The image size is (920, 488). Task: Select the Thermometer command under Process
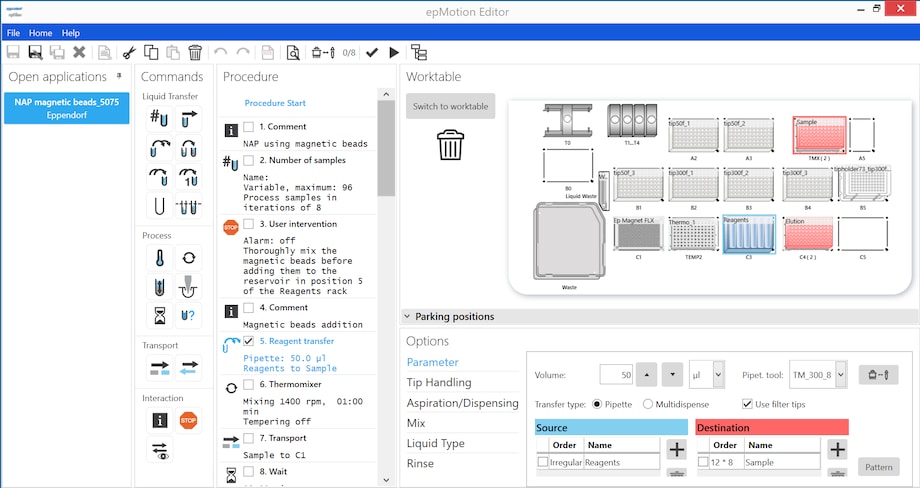[160, 258]
